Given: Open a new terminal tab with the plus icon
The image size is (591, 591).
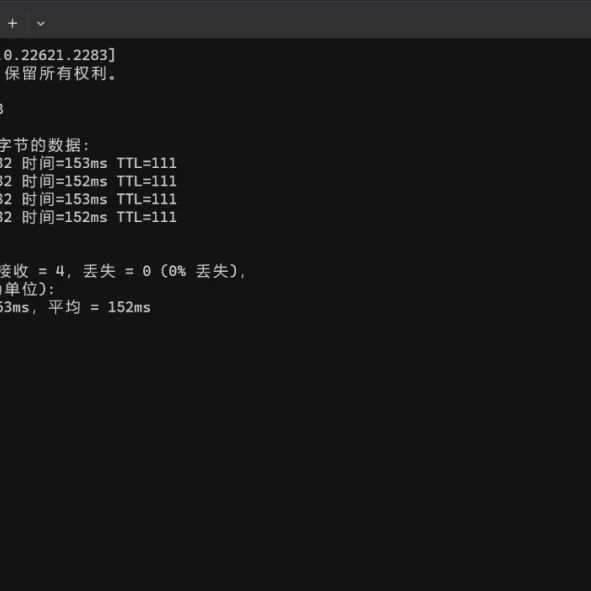Looking at the screenshot, I should pos(13,23).
